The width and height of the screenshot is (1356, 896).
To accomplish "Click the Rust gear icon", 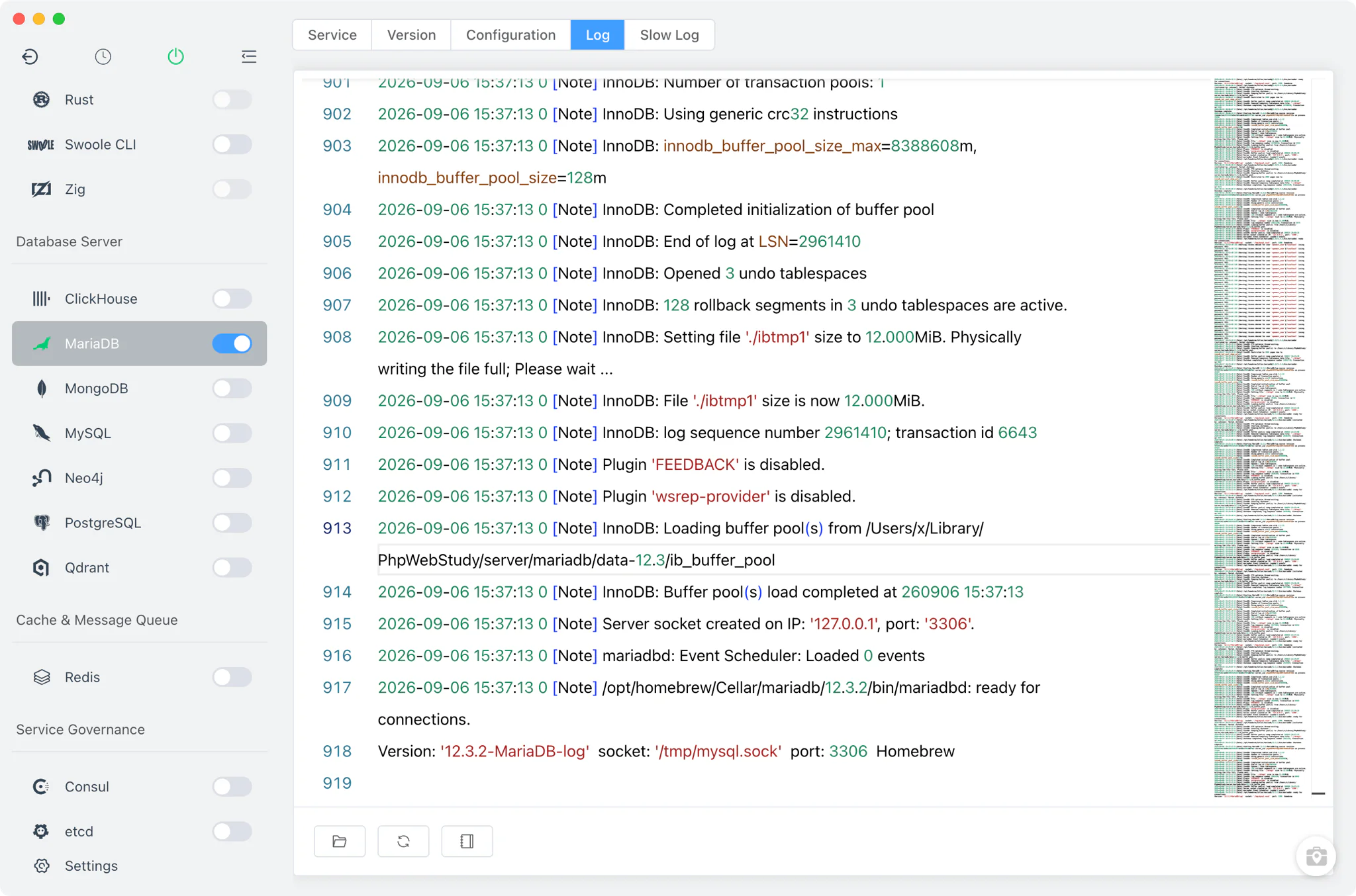I will (x=41, y=99).
